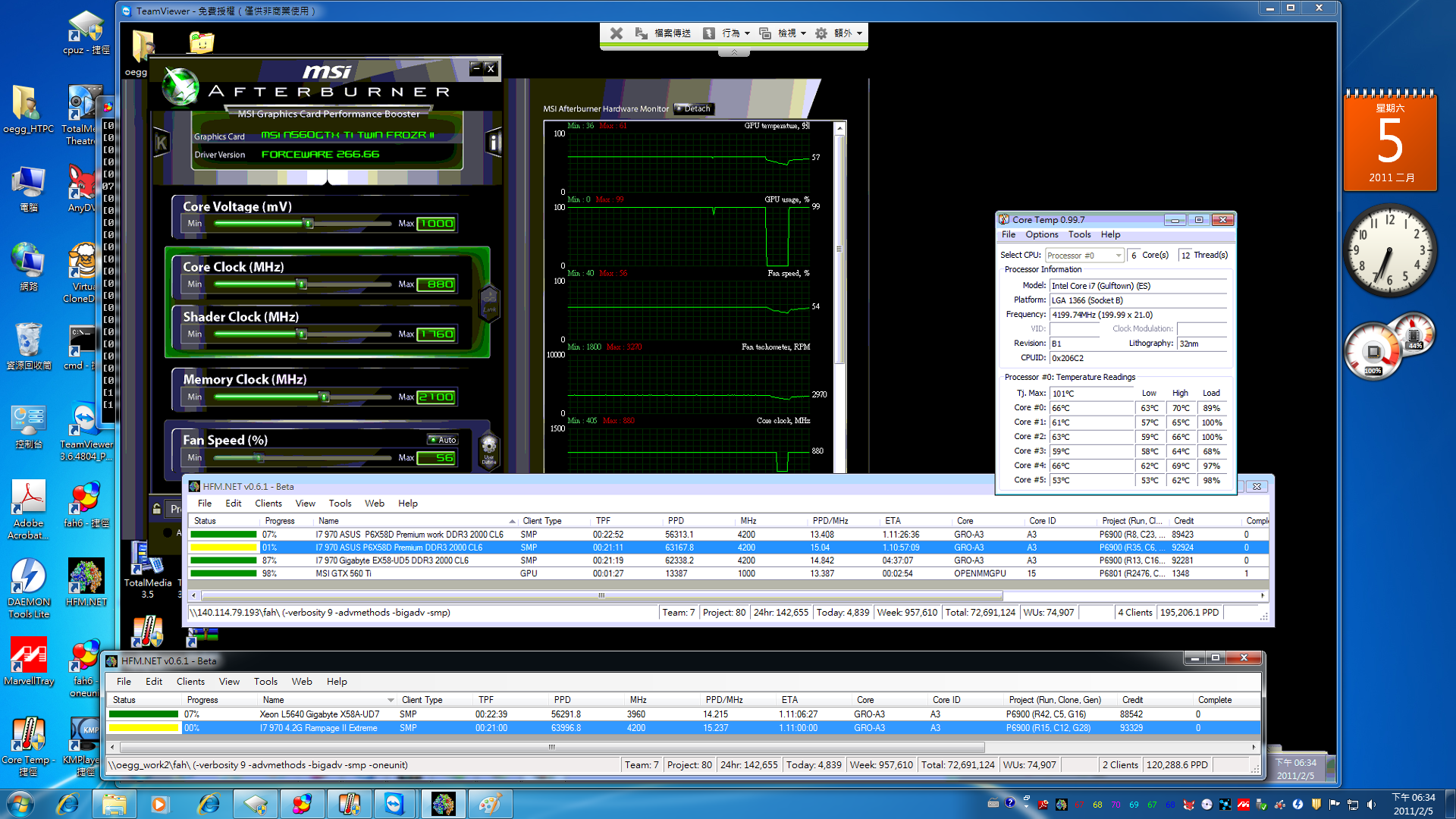This screenshot has width=1456, height=819.
Task: Collapse the TeamViewer toolbar with the double chevron
Action: (734, 52)
